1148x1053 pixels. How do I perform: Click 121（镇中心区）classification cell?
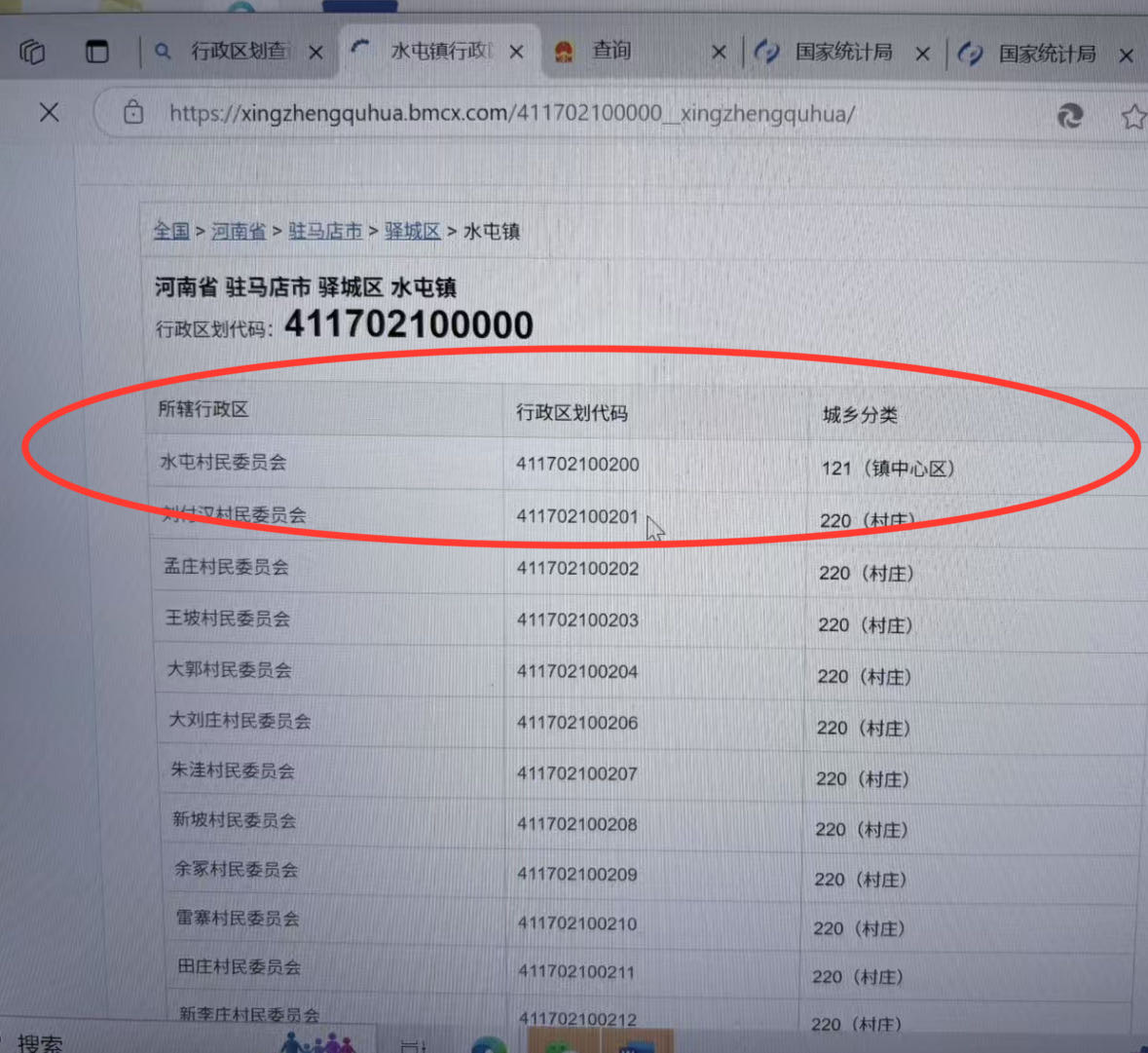click(888, 468)
